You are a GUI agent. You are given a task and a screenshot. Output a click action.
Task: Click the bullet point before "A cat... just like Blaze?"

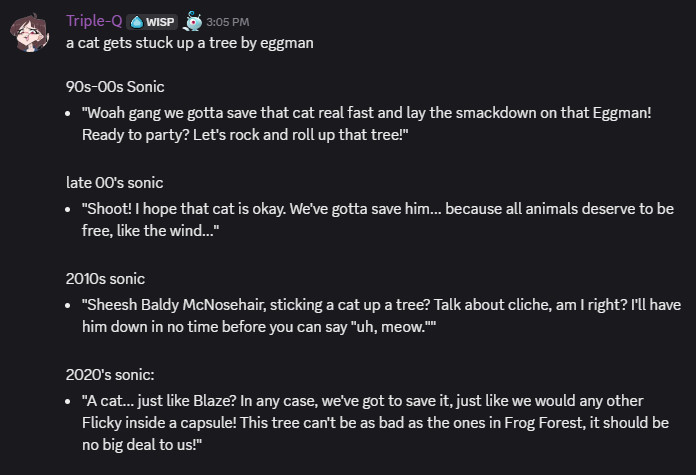[70, 400]
